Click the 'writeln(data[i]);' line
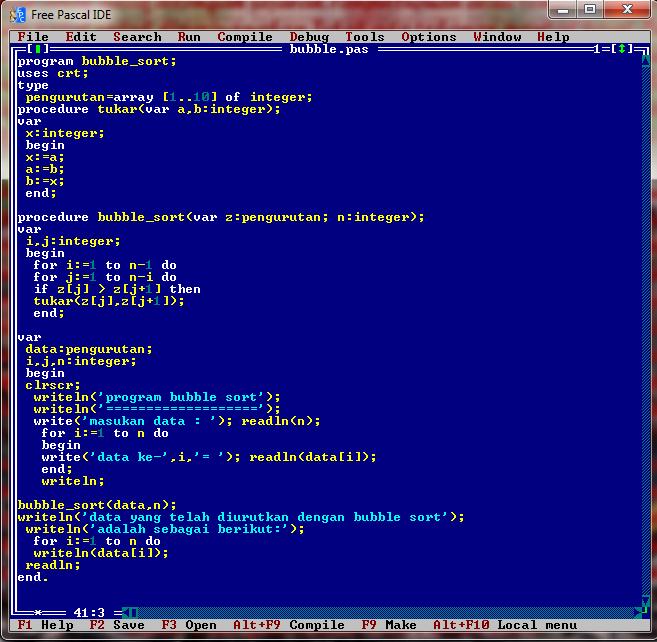The width and height of the screenshot is (657, 642). pos(101,553)
